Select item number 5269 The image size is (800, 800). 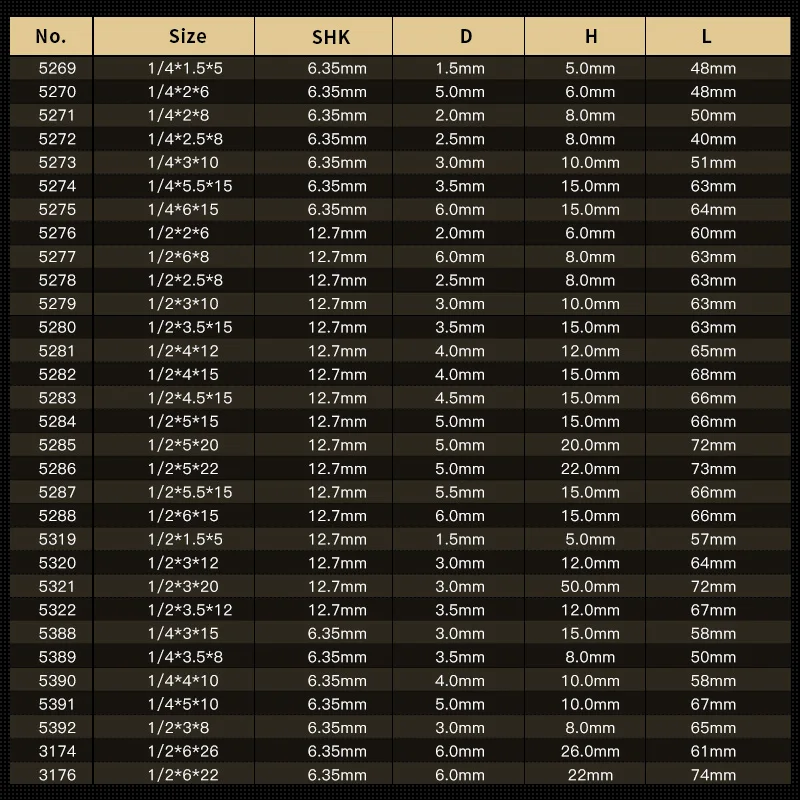(x=57, y=68)
